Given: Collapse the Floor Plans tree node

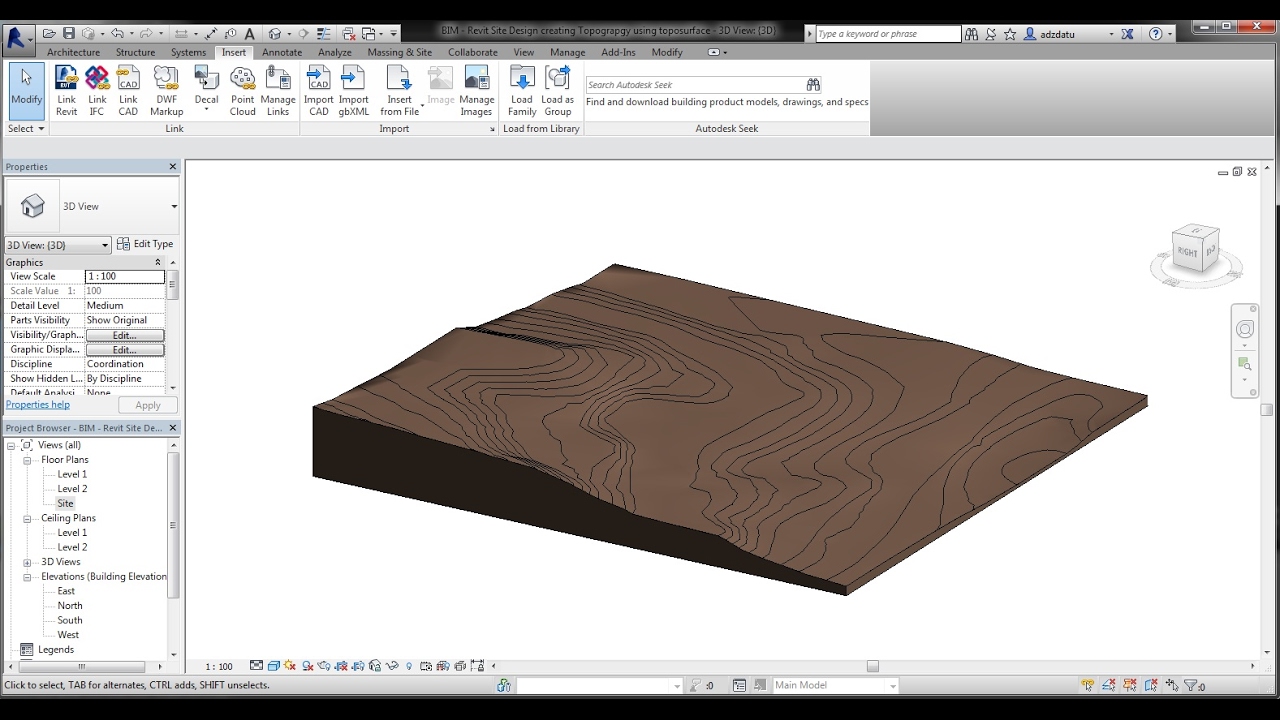Looking at the screenshot, I should [x=28, y=460].
